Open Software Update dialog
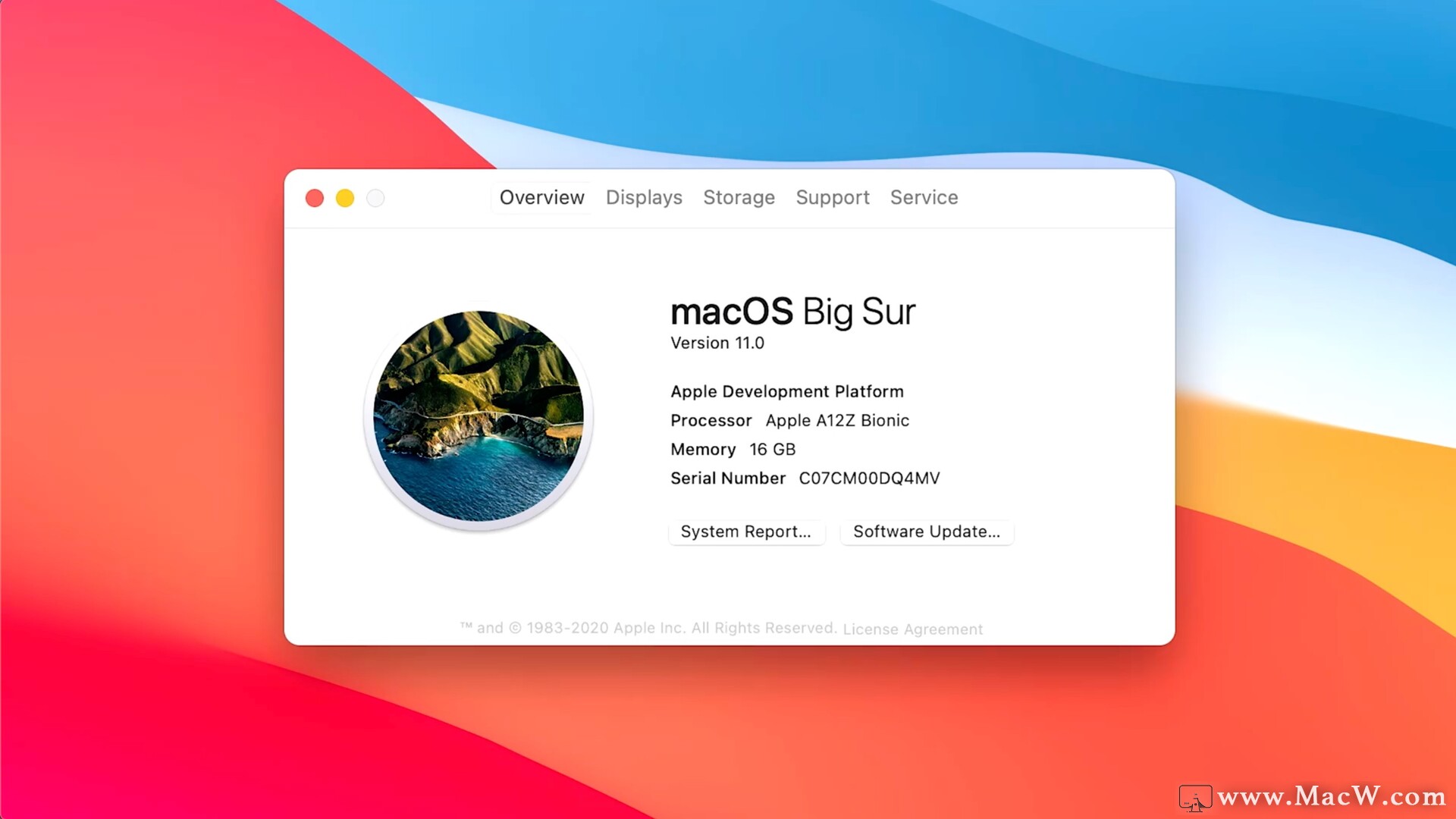Image resolution: width=1456 pixels, height=819 pixels. click(x=926, y=531)
